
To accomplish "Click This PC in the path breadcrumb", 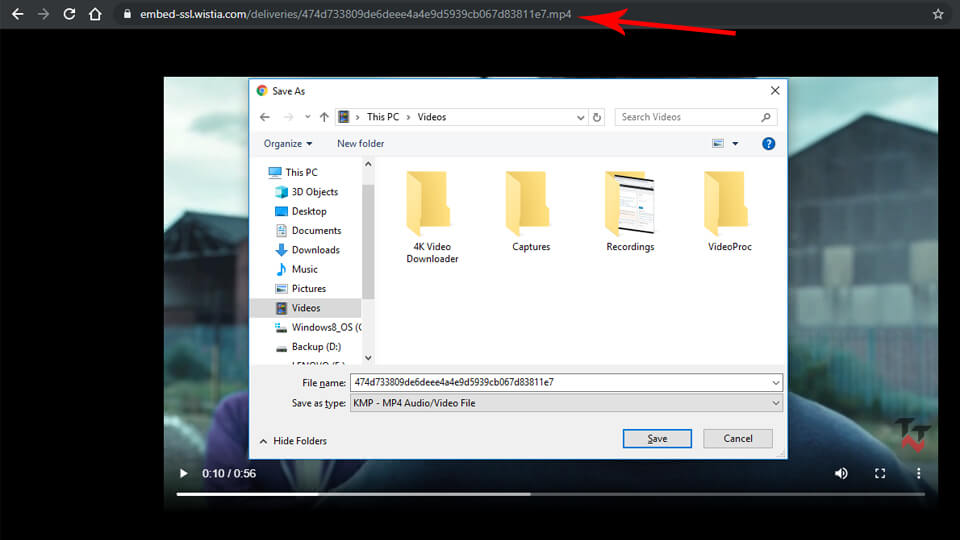I will (x=383, y=117).
